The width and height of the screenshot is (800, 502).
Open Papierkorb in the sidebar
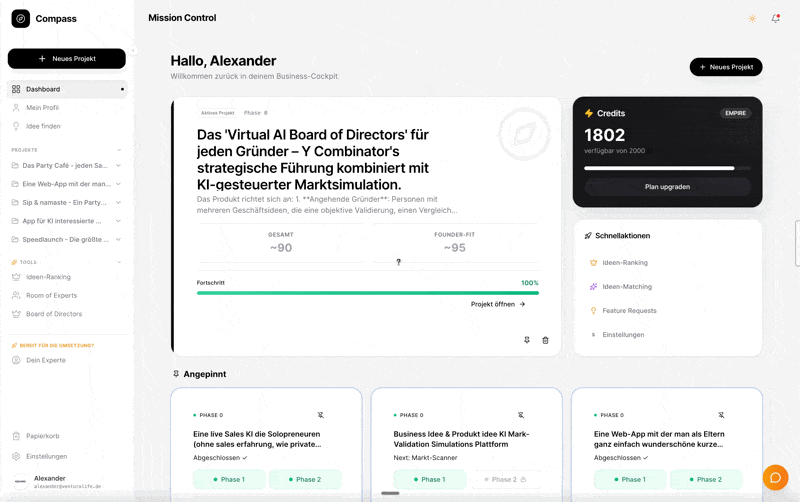[42, 436]
